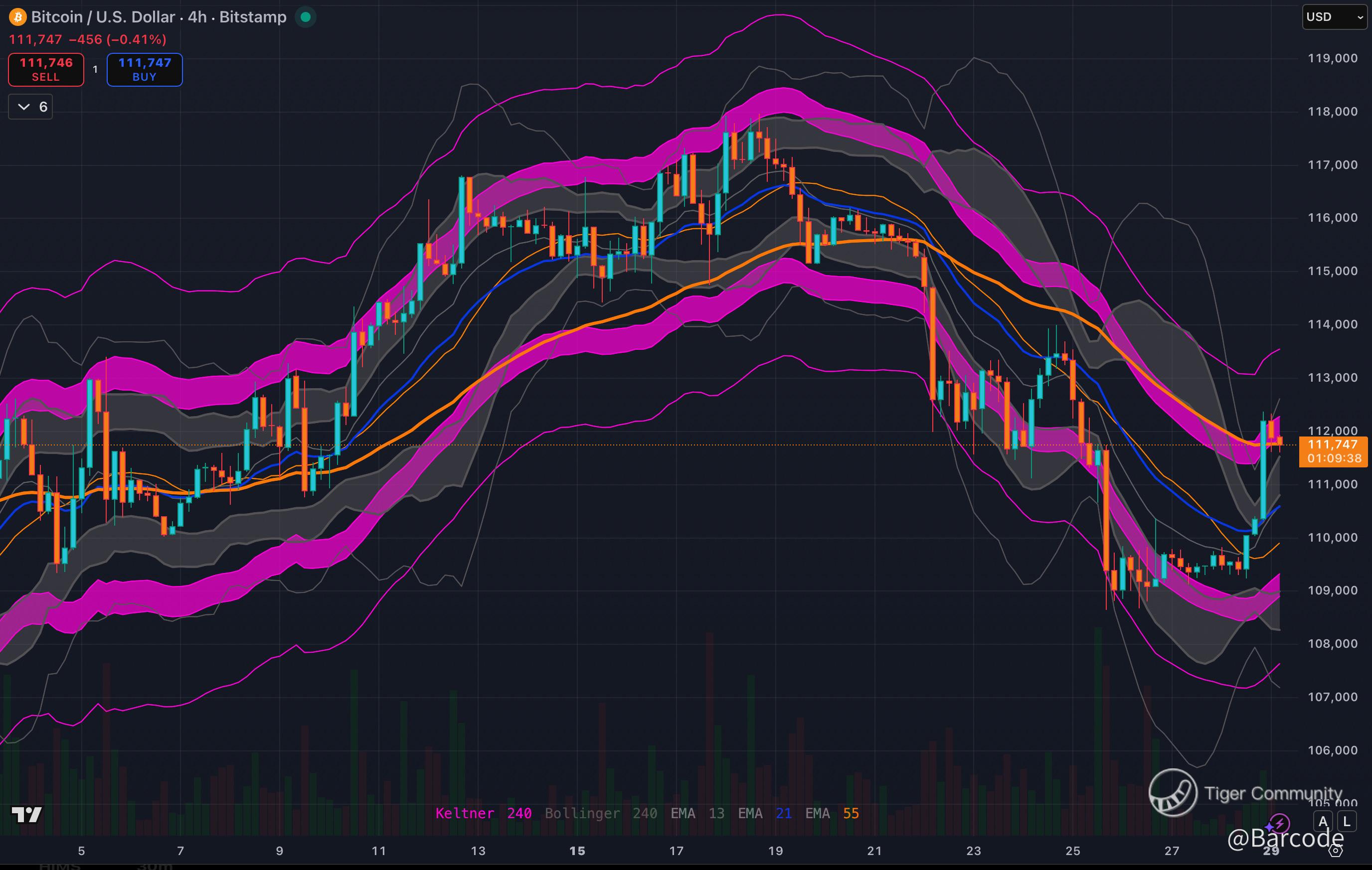Click the red SELL 111,746 button
This screenshot has height=870, width=1372.
coord(46,69)
